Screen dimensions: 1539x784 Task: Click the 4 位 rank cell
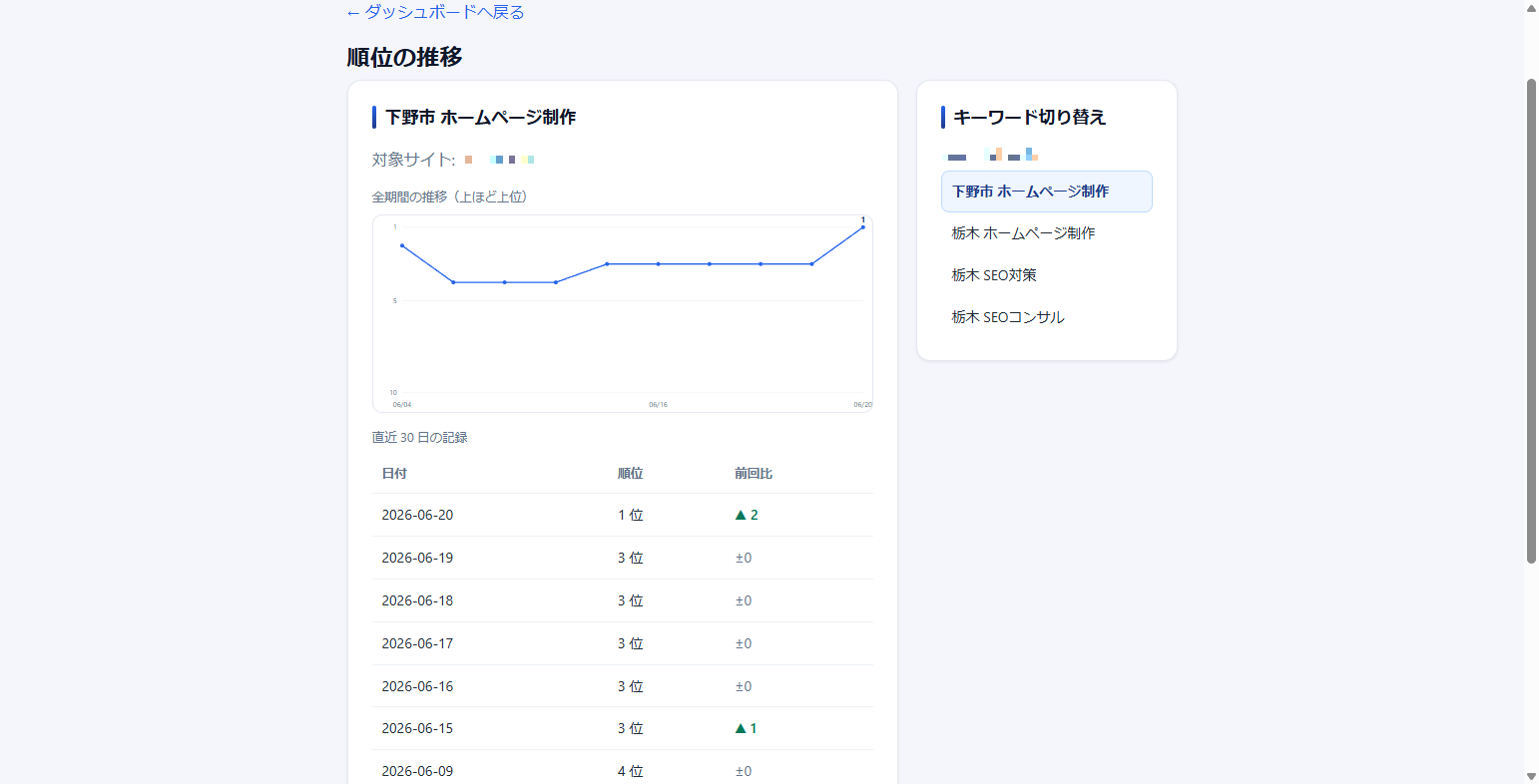point(630,772)
